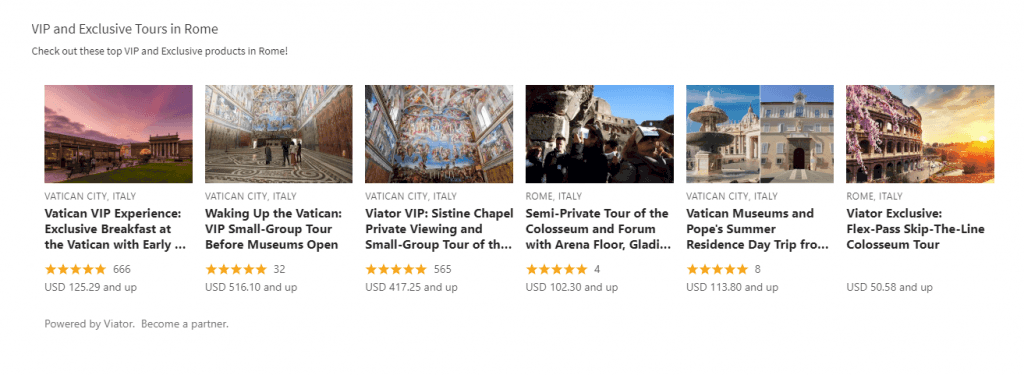
Task: Click the Powered by Viator link
Action: click(90, 324)
